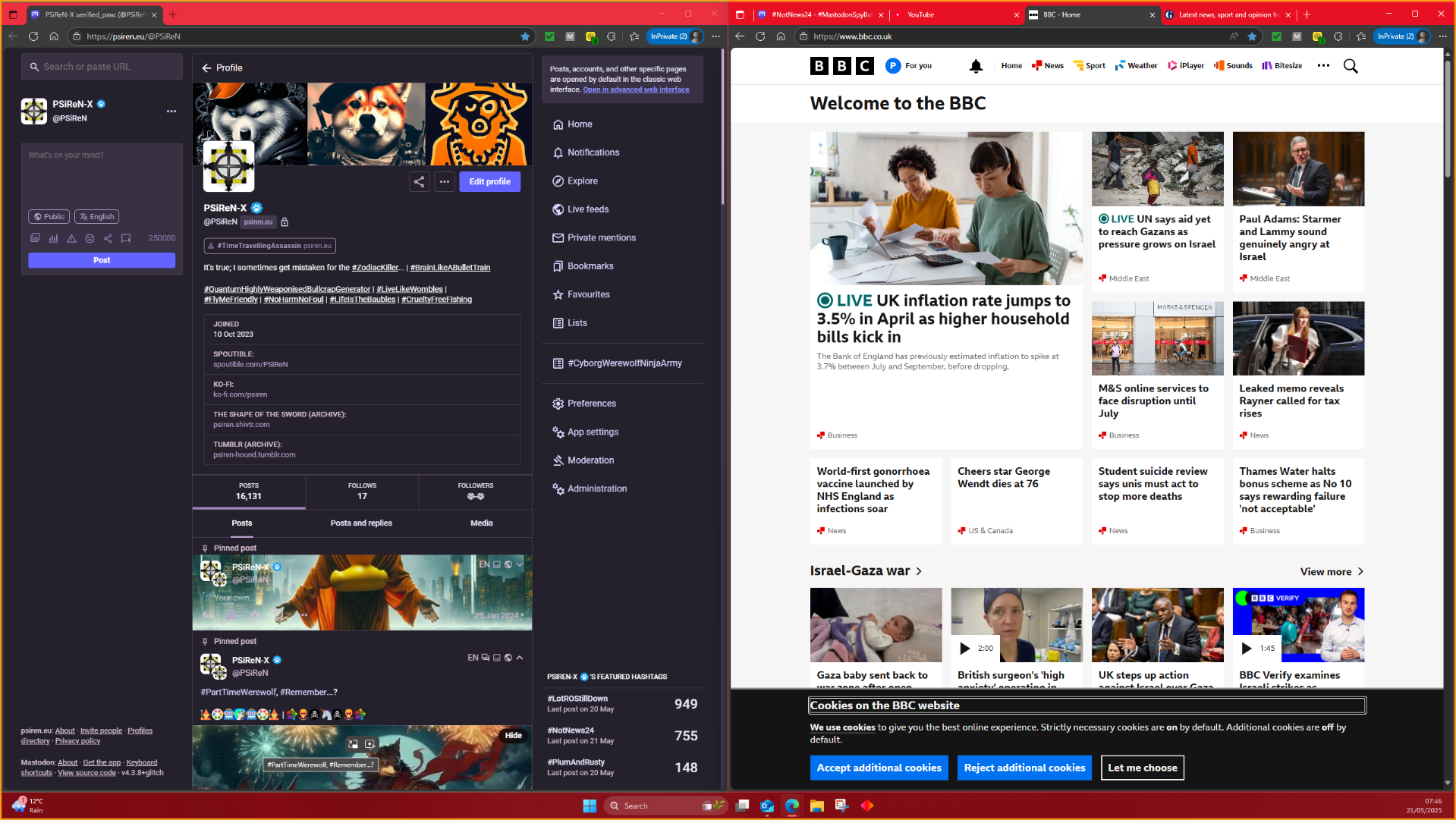Add a new tab in the left browser
This screenshot has height=820, width=1456.
click(173, 14)
